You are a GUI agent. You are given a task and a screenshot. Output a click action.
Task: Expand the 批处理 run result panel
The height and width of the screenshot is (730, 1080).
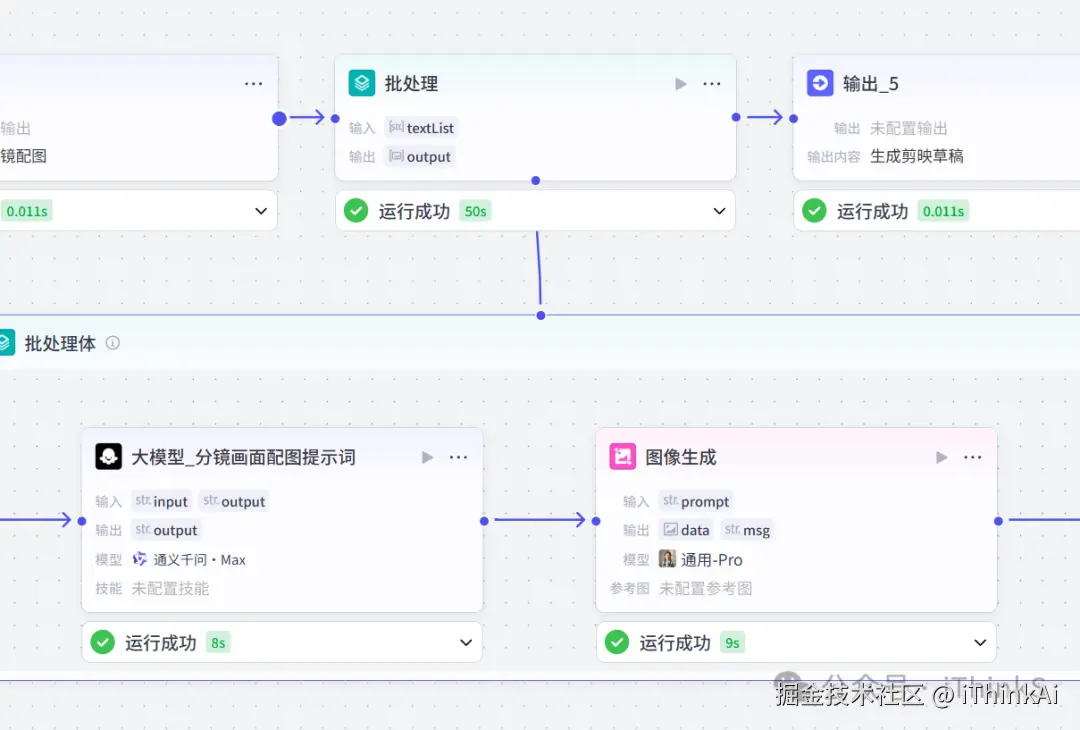pos(719,210)
